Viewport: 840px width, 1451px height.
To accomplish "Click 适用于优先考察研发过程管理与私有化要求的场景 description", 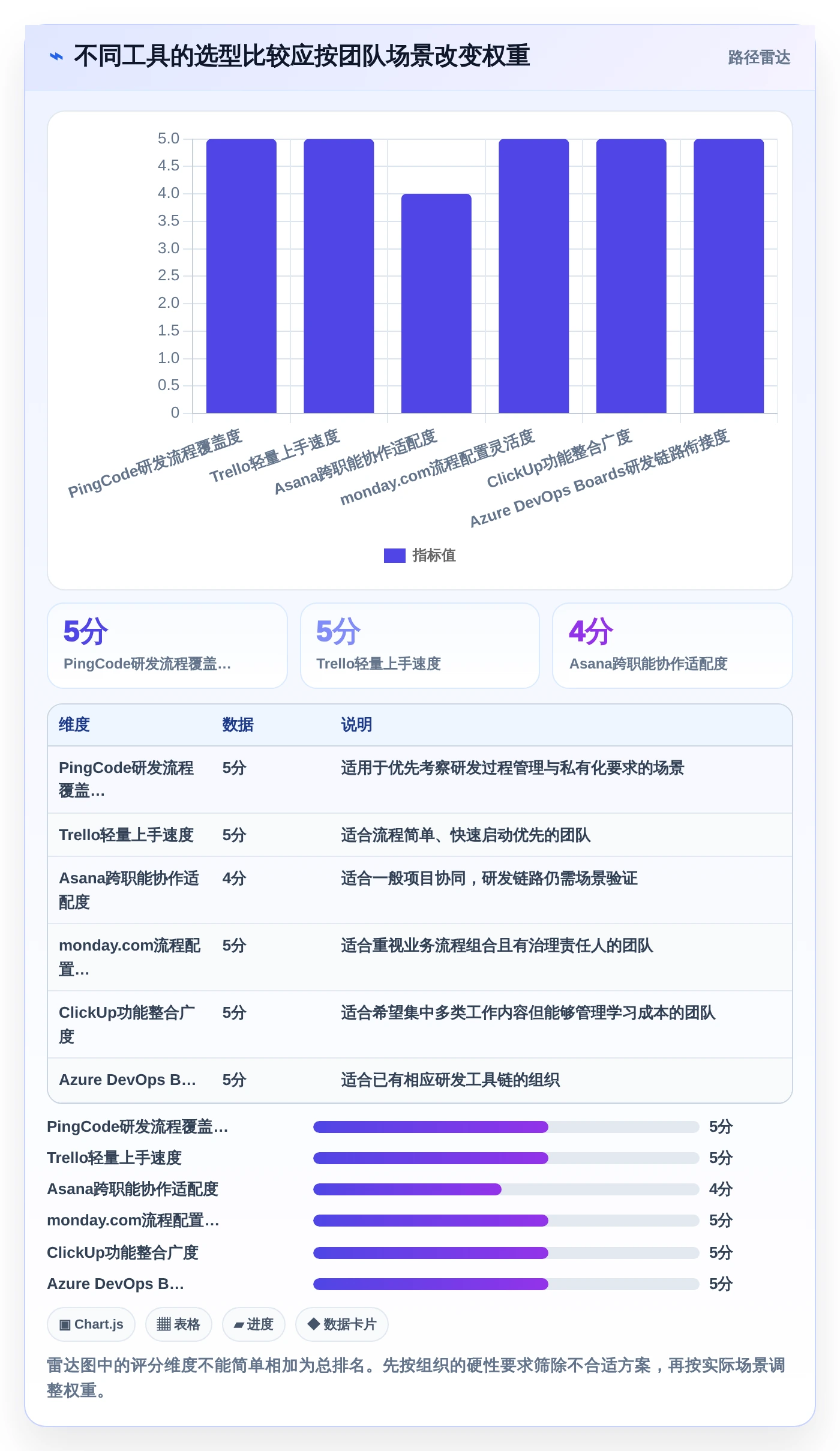I will 512,768.
